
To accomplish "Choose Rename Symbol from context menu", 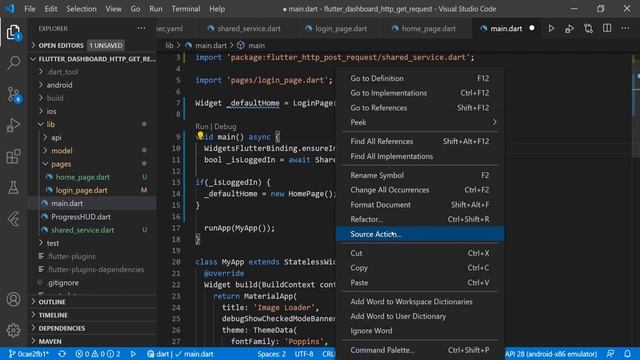I will (420, 175).
